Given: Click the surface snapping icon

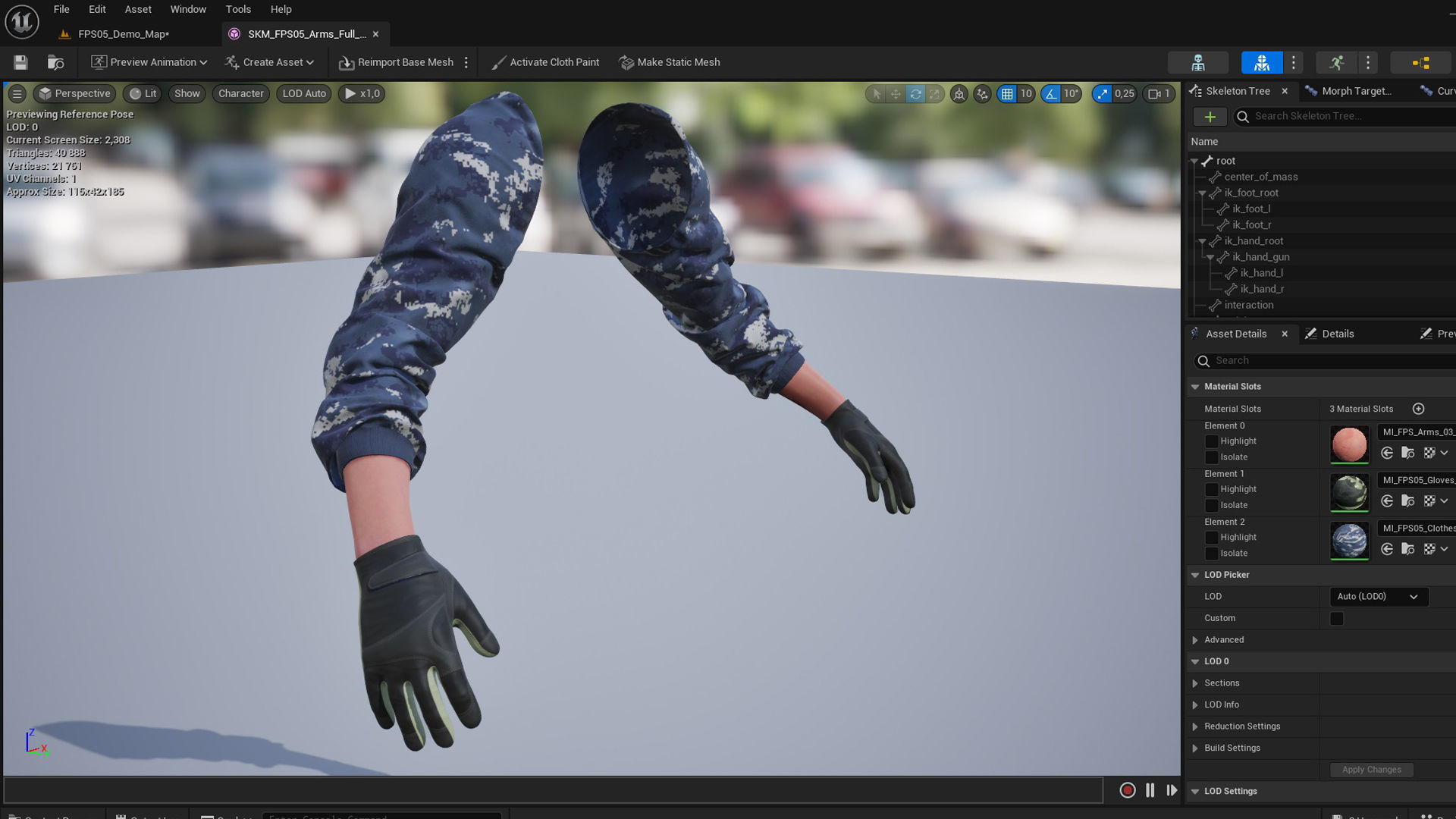Looking at the screenshot, I should (982, 94).
